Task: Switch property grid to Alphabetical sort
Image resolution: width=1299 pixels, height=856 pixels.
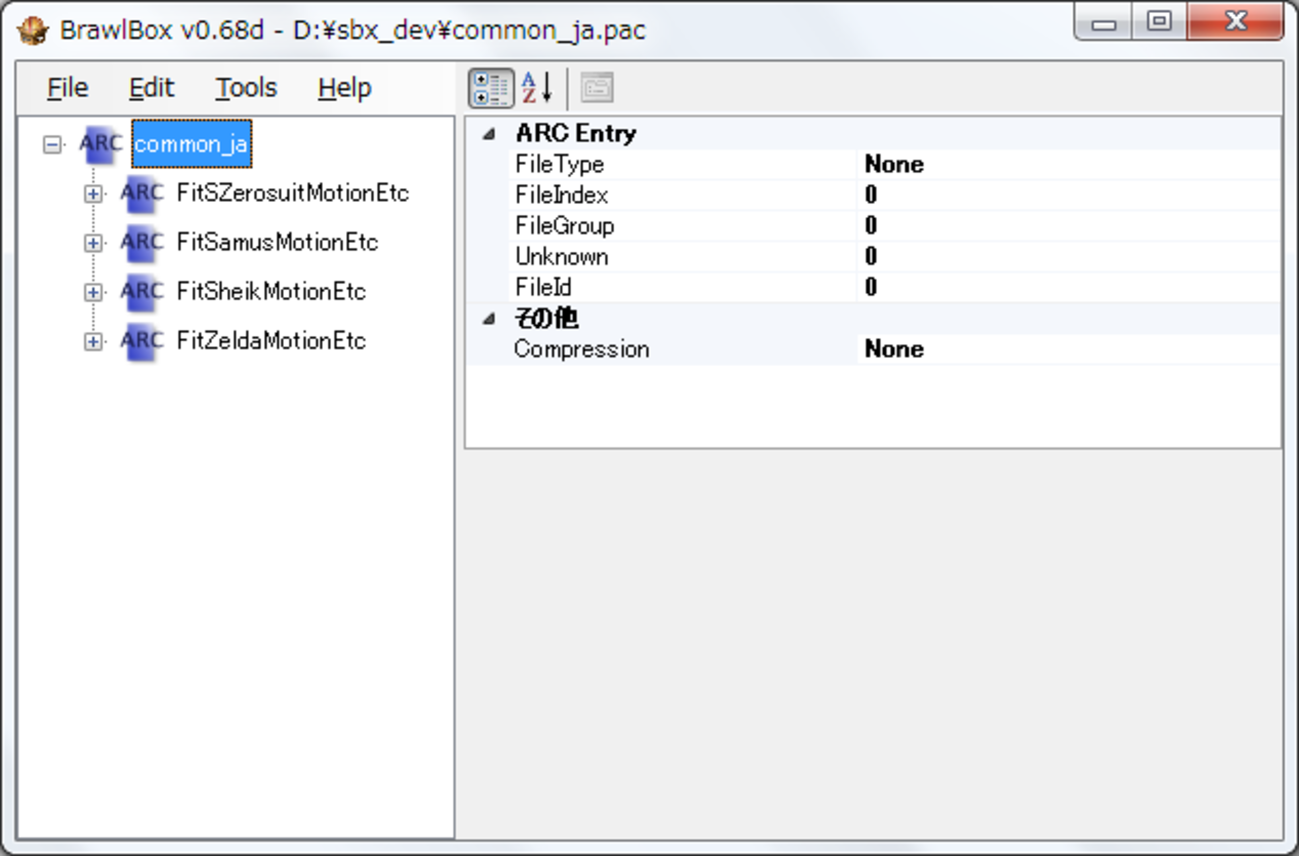Action: 537,88
